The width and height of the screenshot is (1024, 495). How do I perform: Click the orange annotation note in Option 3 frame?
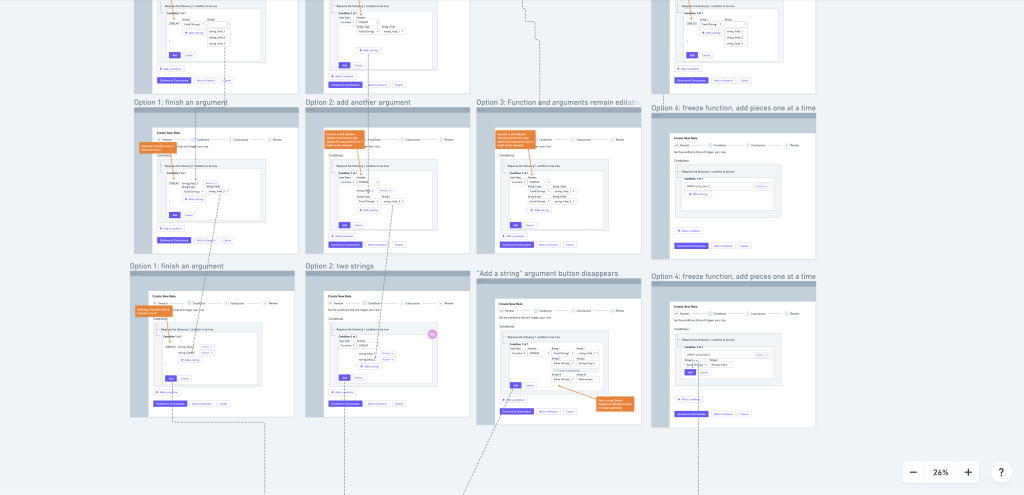click(x=516, y=139)
